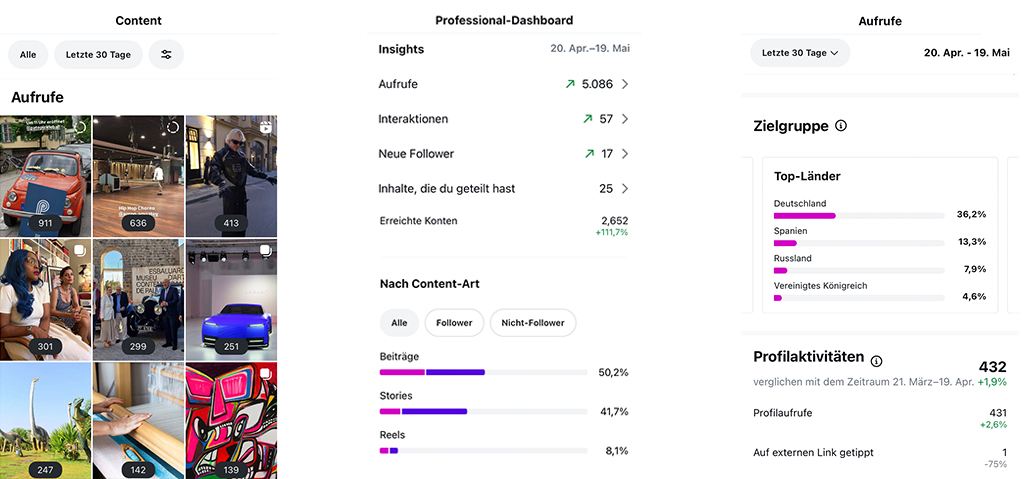Screen dimensions: 1024x479
Task: Open Inhalte, die du geteilt hast row
Action: (503, 188)
